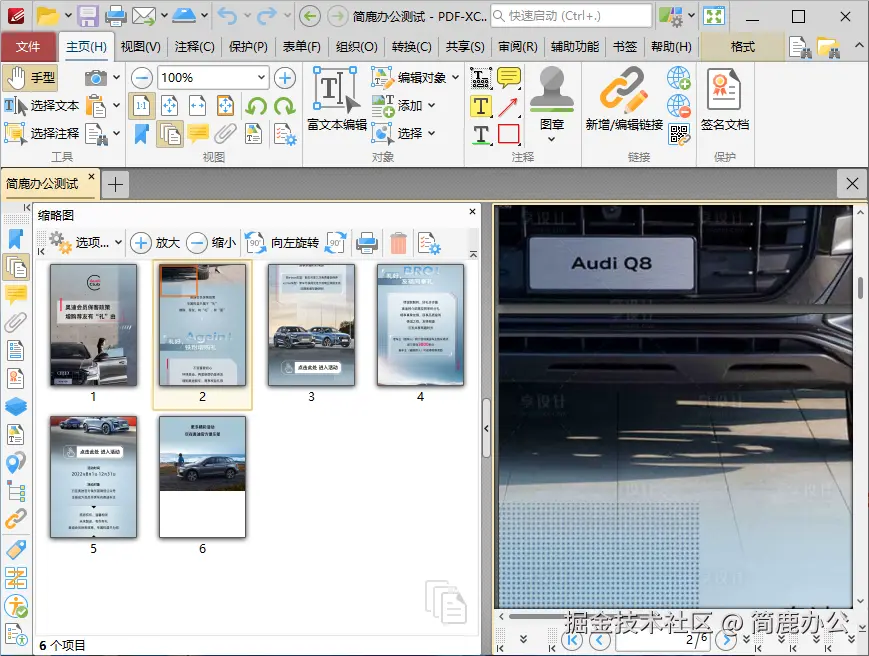
Task: Expand the zoom level 100% dropdown
Action: [262, 78]
